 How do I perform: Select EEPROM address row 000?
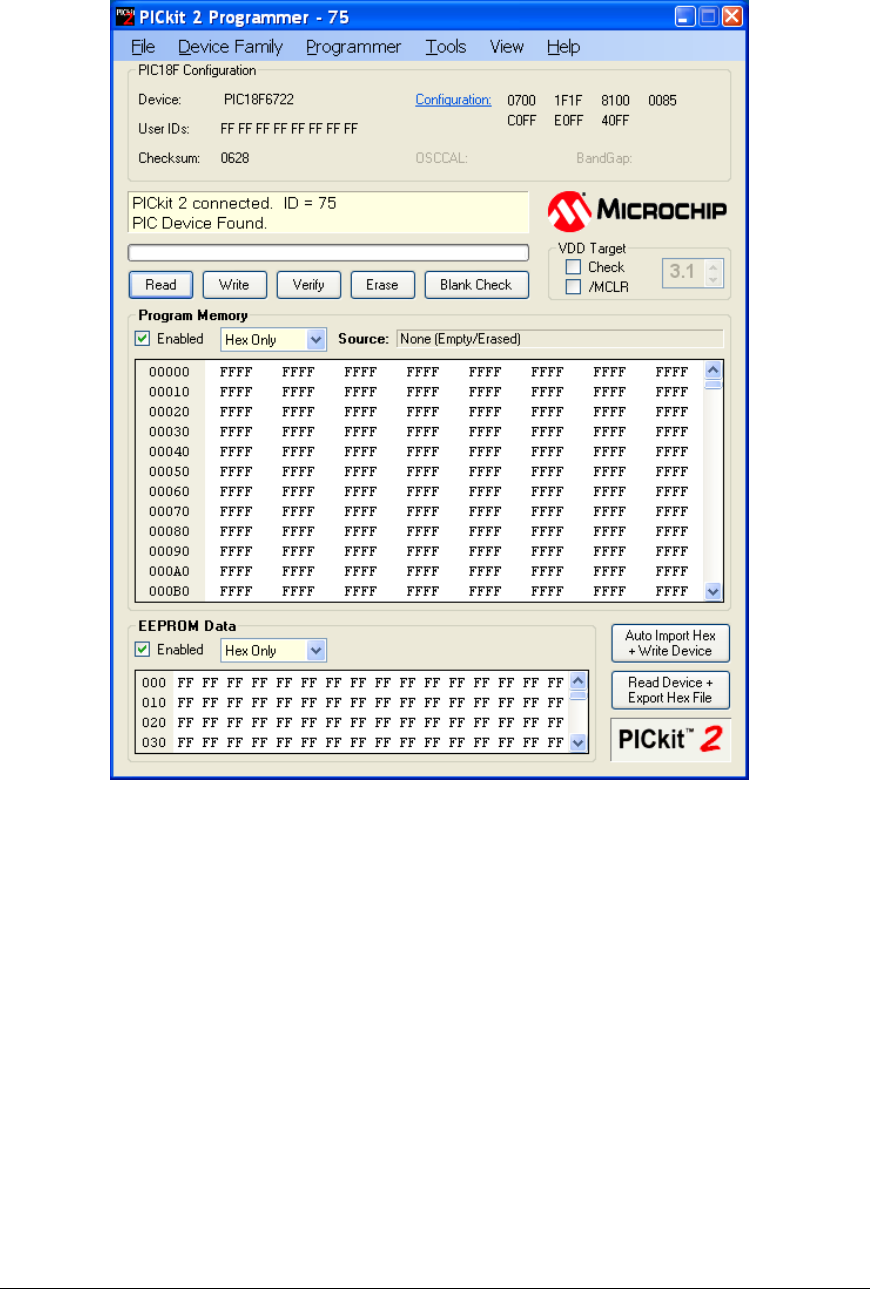[x=153, y=682]
